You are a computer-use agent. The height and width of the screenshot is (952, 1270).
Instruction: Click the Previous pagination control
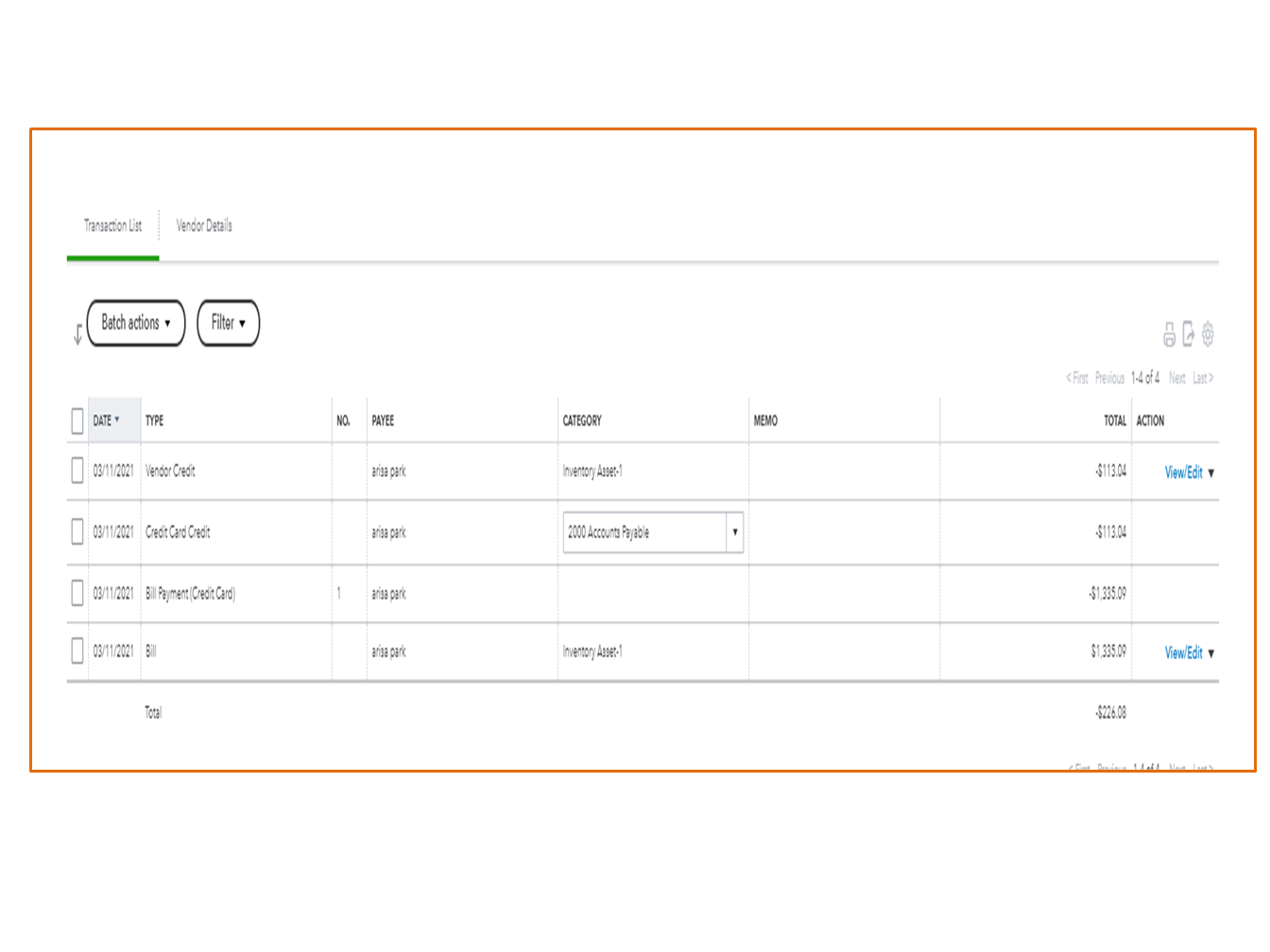coord(1109,378)
